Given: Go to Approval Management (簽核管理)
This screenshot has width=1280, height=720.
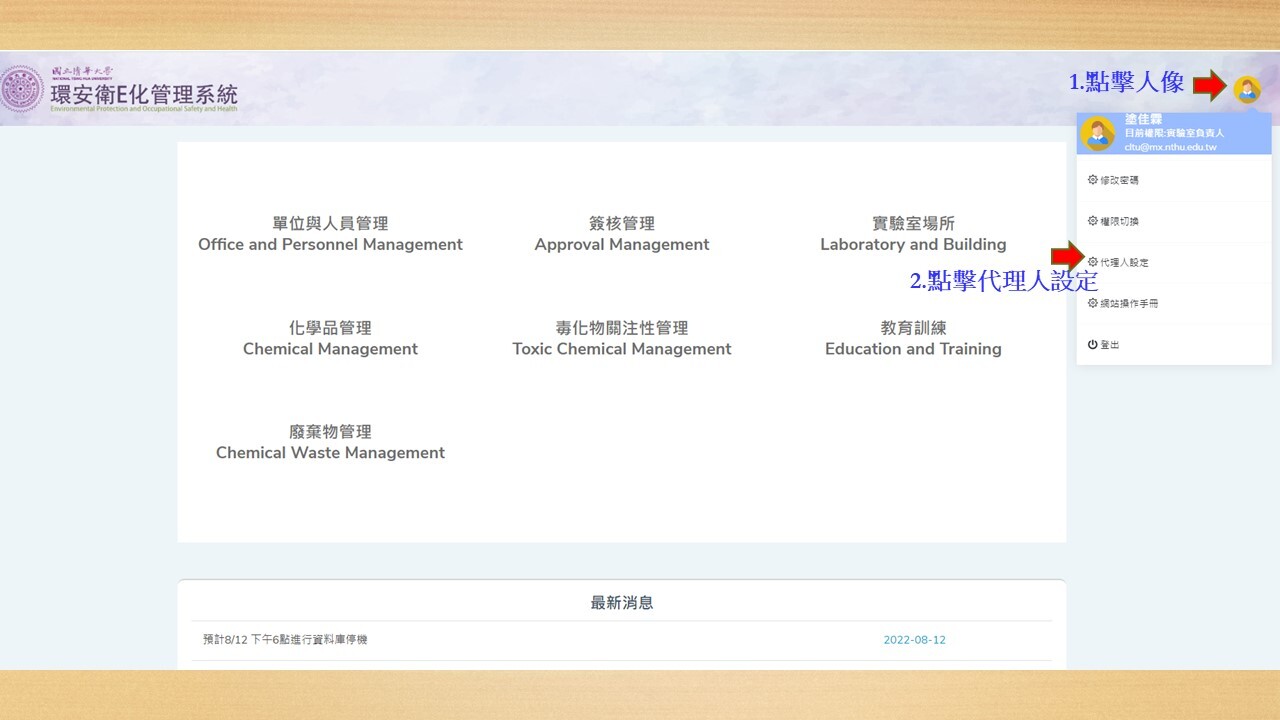Looking at the screenshot, I should [x=621, y=234].
